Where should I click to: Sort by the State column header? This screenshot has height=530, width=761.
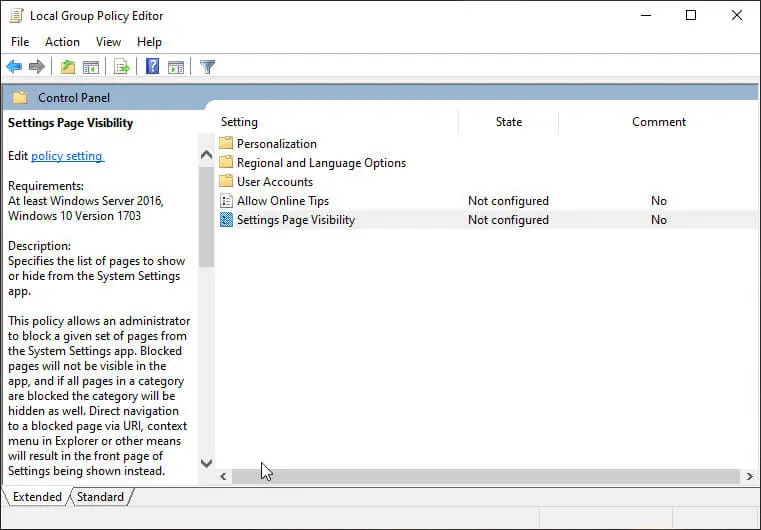(508, 122)
